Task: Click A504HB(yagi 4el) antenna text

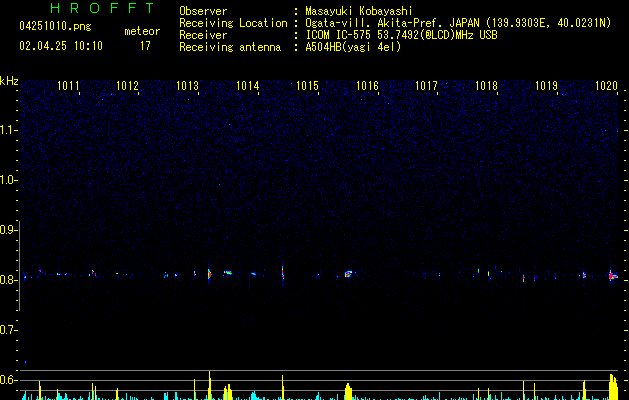Action: (353, 47)
